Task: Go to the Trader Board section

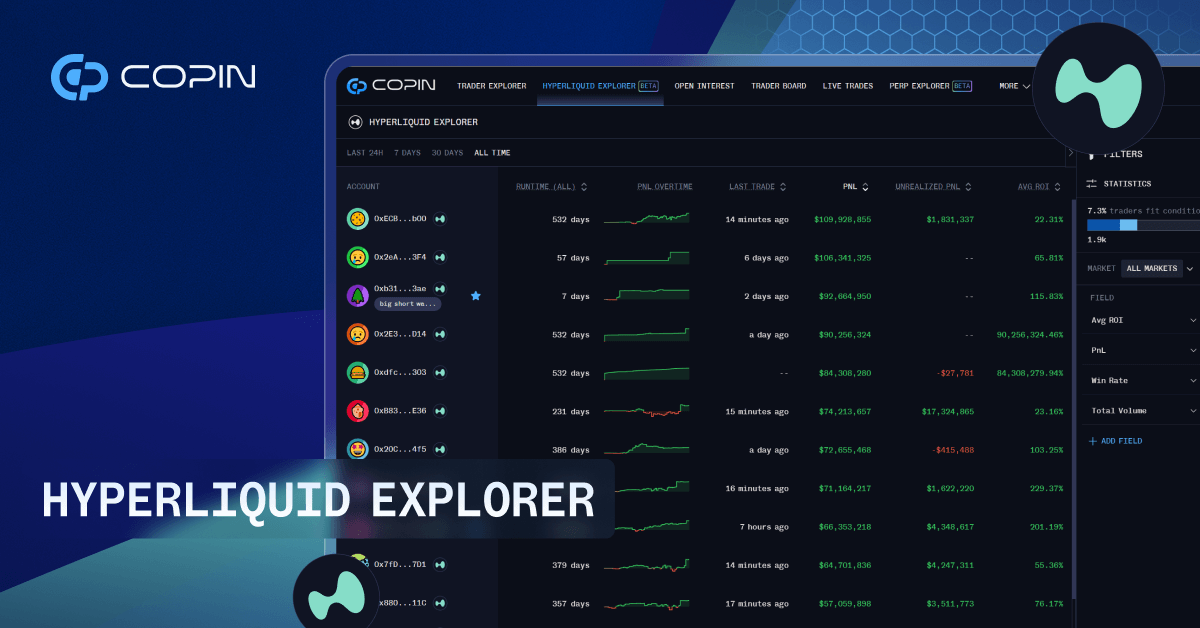Action: (778, 86)
